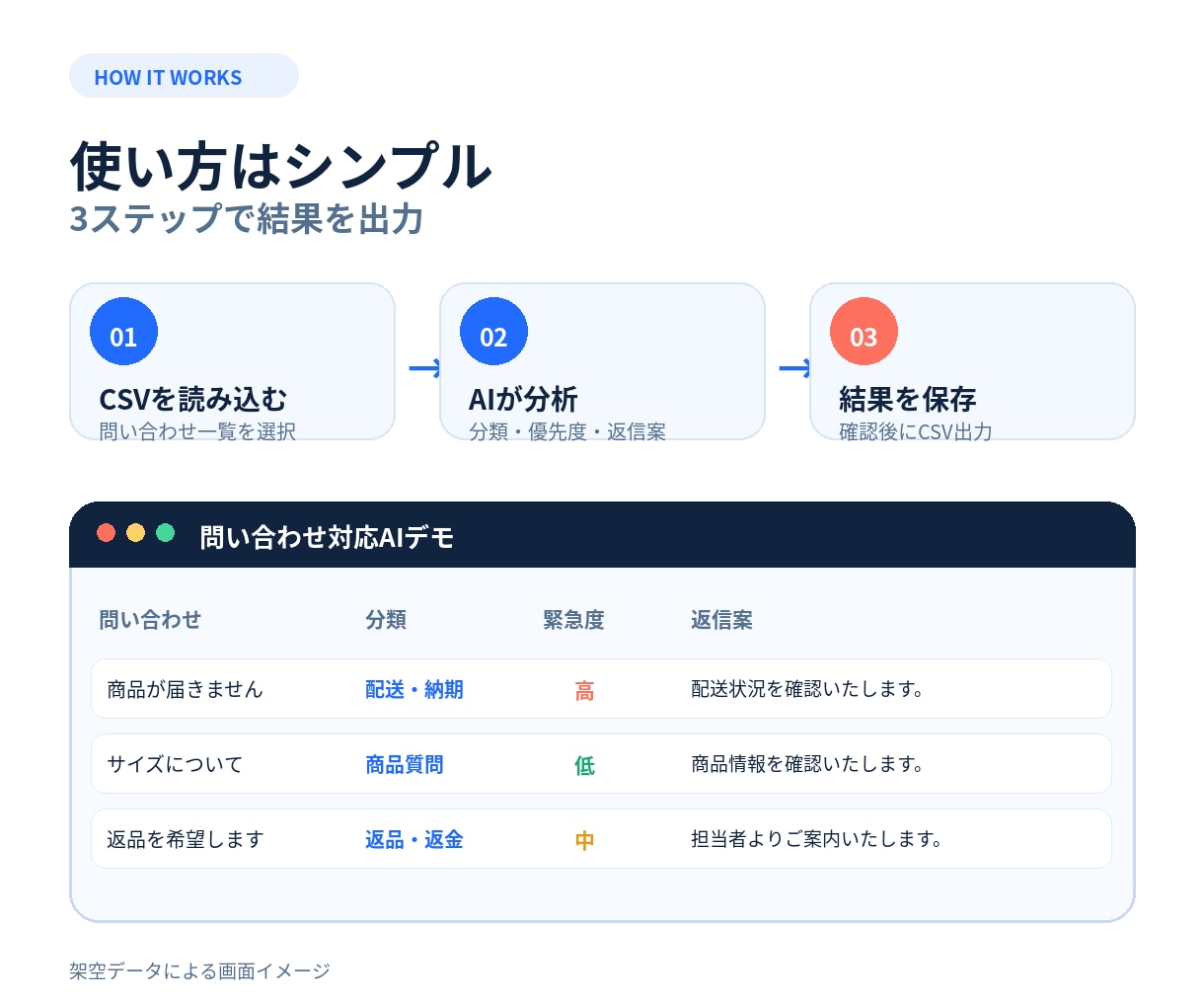This screenshot has height=1003, width=1204.
Task: Click the 高 urgency value
Action: [x=584, y=690]
